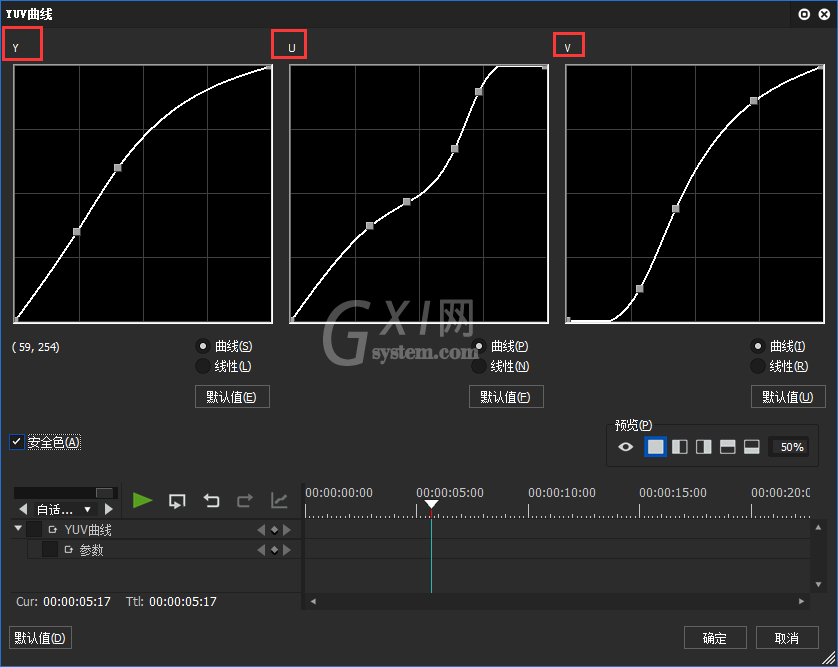Enable keyframe checkbox for 参数 row
Viewport: 838px width, 667px height.
click(50, 549)
